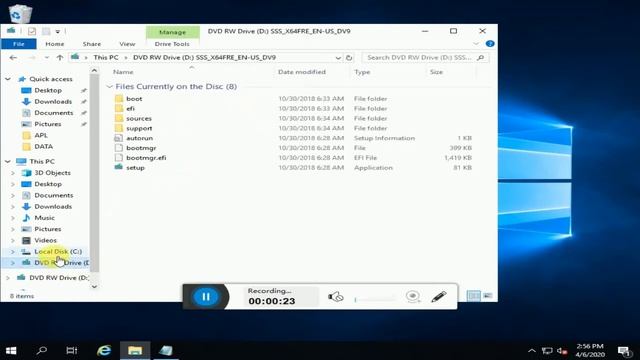Go back with the back arrow

point(13,58)
